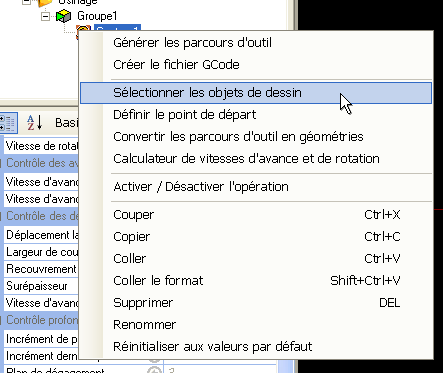Click the Groupe1 cube icon
Screen dimensions: 443x373
[63, 16]
